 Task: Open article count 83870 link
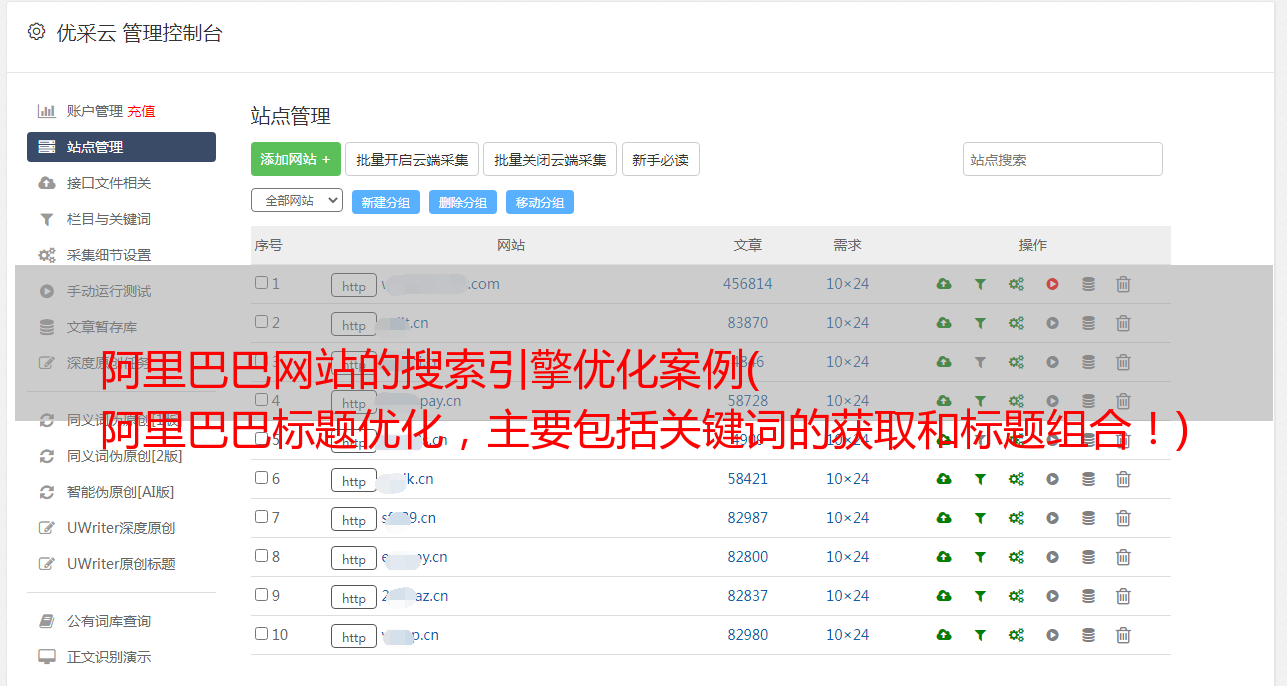click(x=748, y=323)
